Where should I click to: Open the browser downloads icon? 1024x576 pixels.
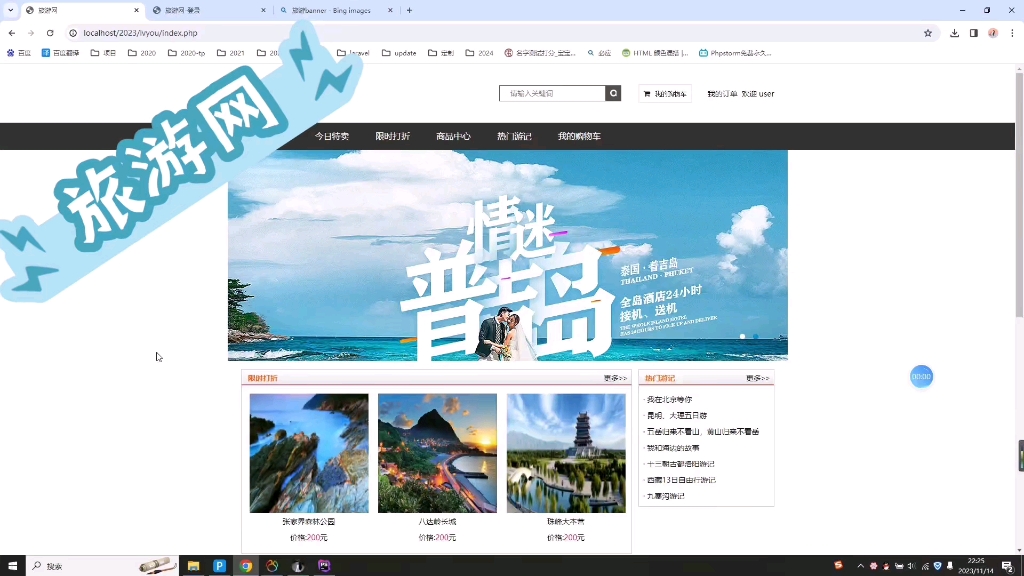point(952,33)
